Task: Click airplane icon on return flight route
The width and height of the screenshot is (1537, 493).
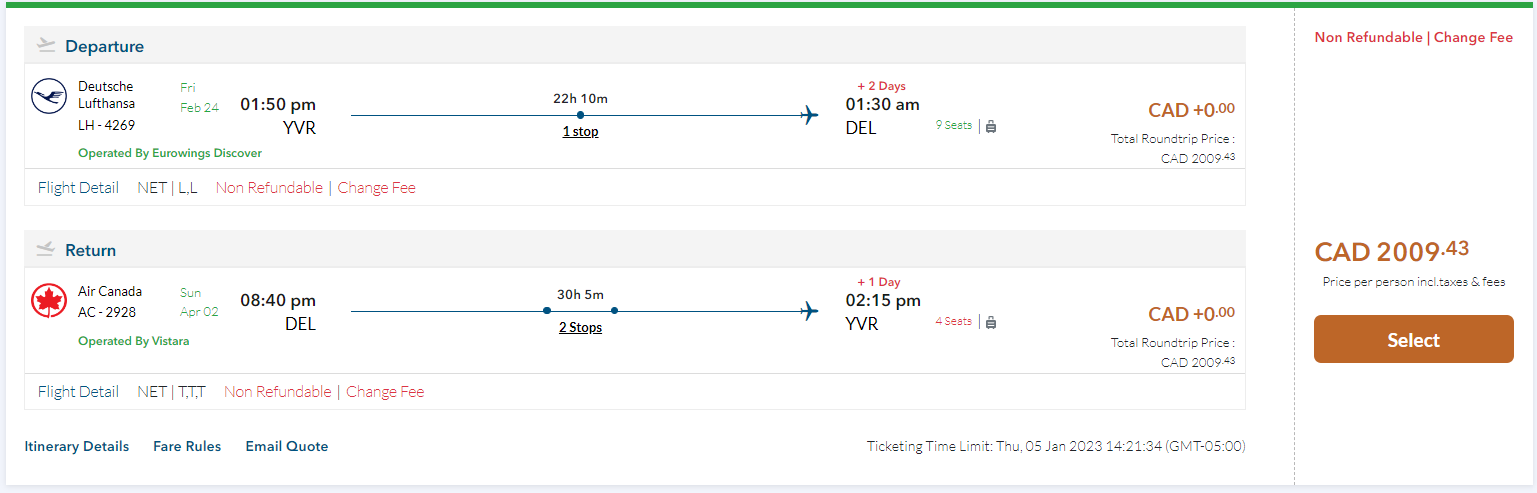Action: click(x=809, y=311)
